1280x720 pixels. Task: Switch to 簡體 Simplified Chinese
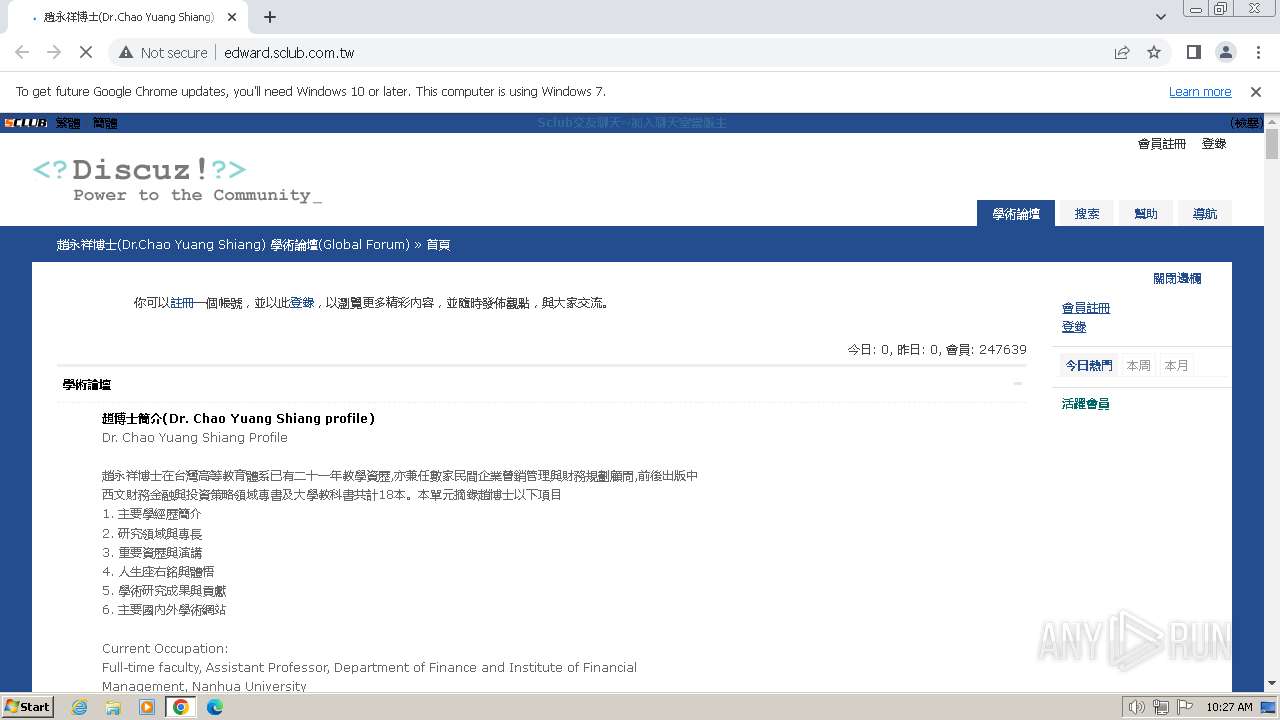105,123
